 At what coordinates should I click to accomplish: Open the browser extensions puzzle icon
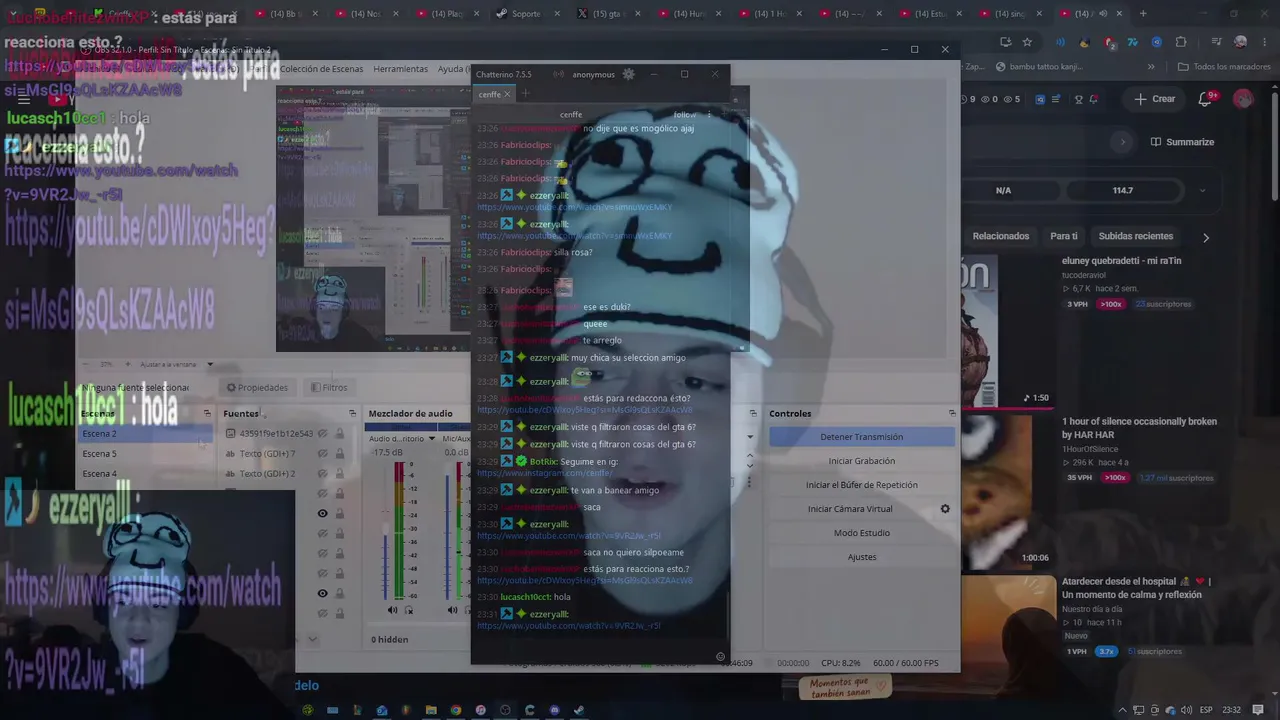(1181, 42)
